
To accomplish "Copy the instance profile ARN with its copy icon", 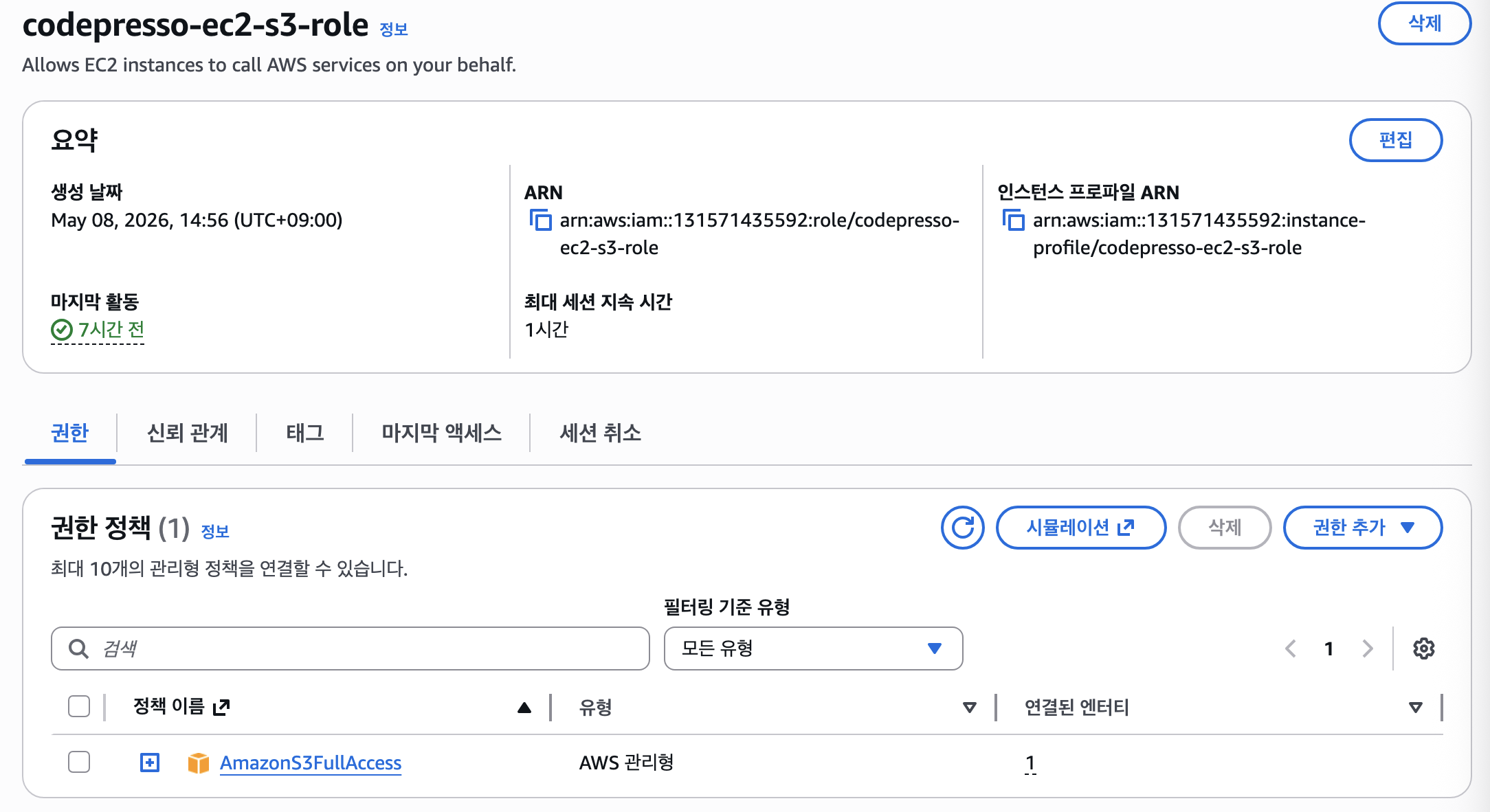I will 1013,220.
